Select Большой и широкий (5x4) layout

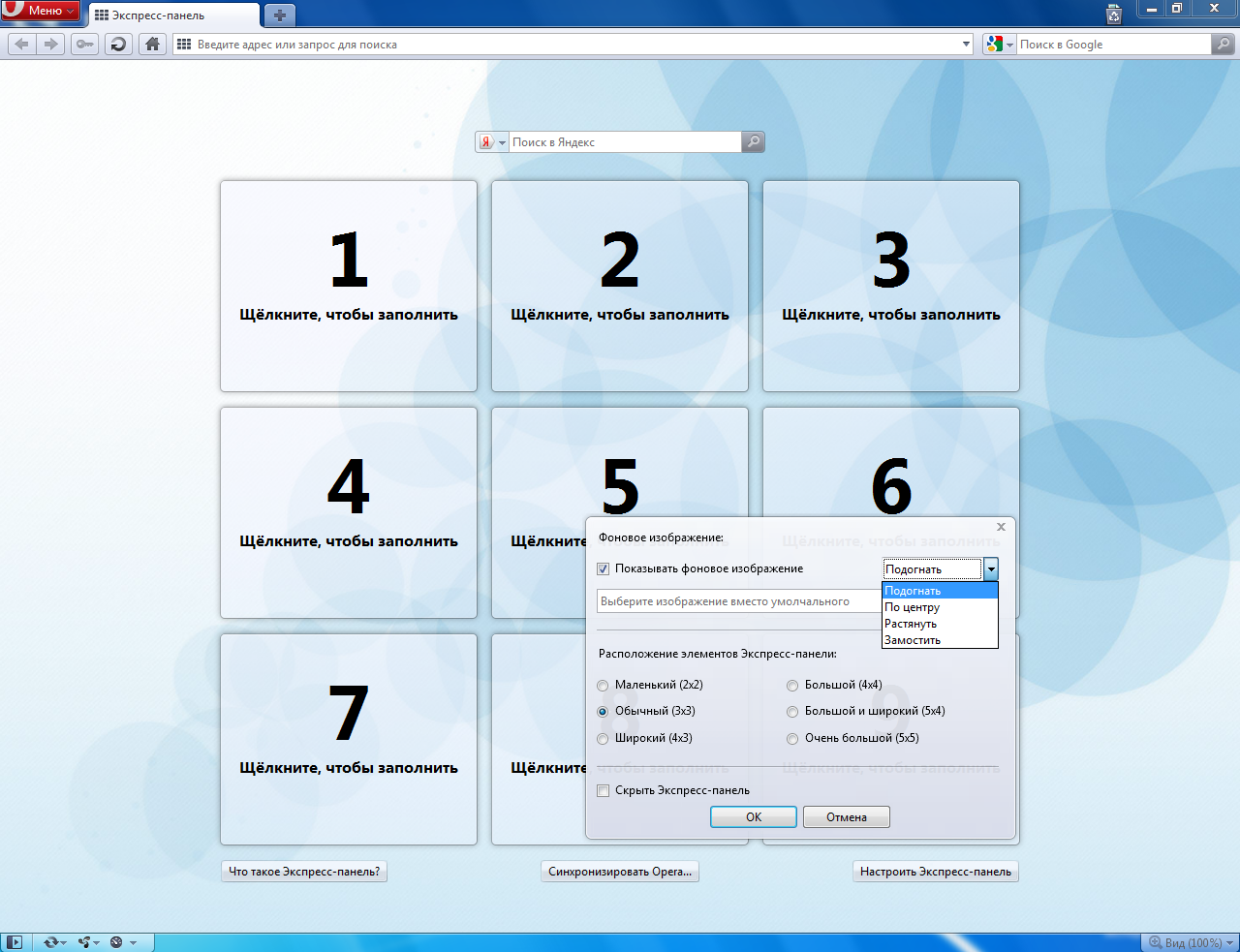792,712
